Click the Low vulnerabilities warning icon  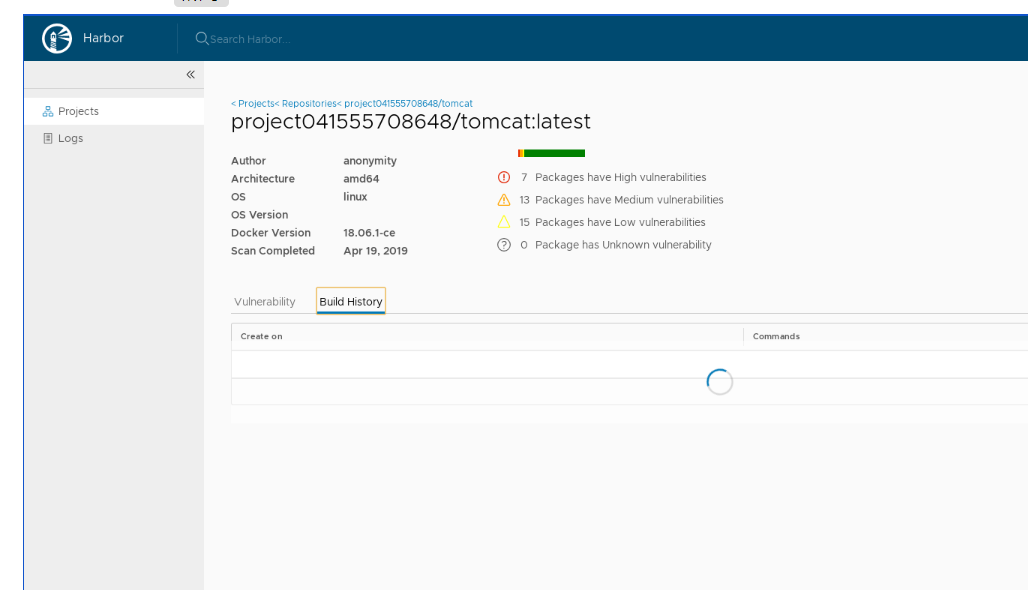pyautogui.click(x=503, y=222)
